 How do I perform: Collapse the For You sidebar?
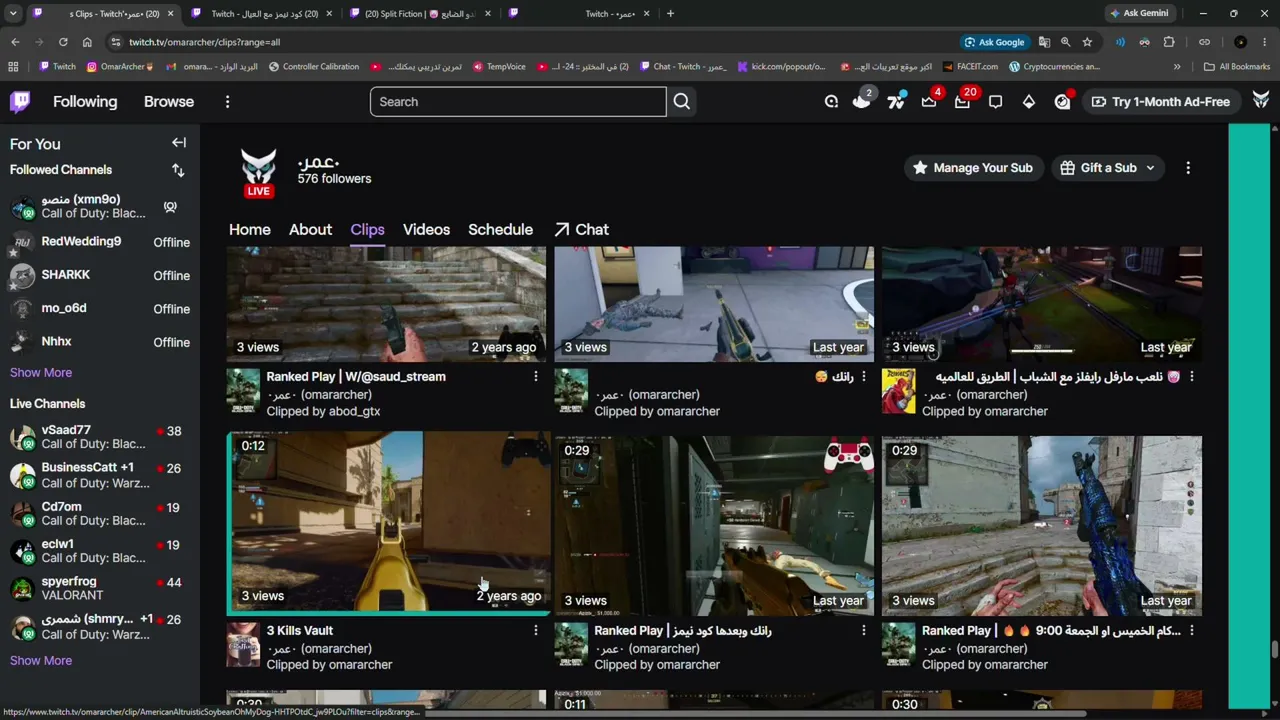click(179, 143)
